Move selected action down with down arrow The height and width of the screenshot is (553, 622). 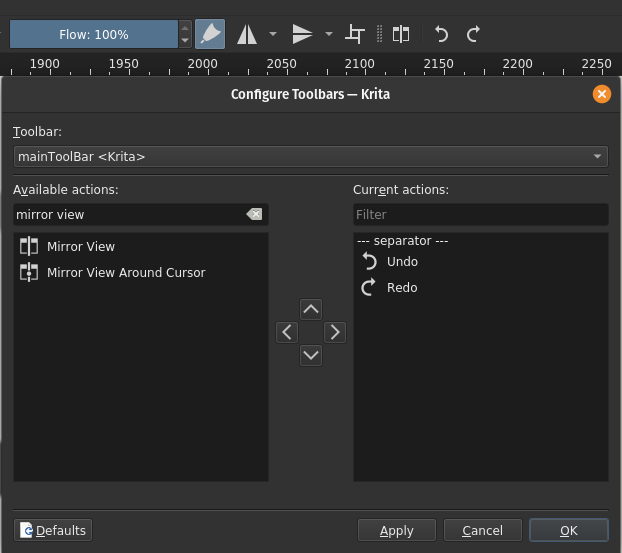click(x=311, y=355)
